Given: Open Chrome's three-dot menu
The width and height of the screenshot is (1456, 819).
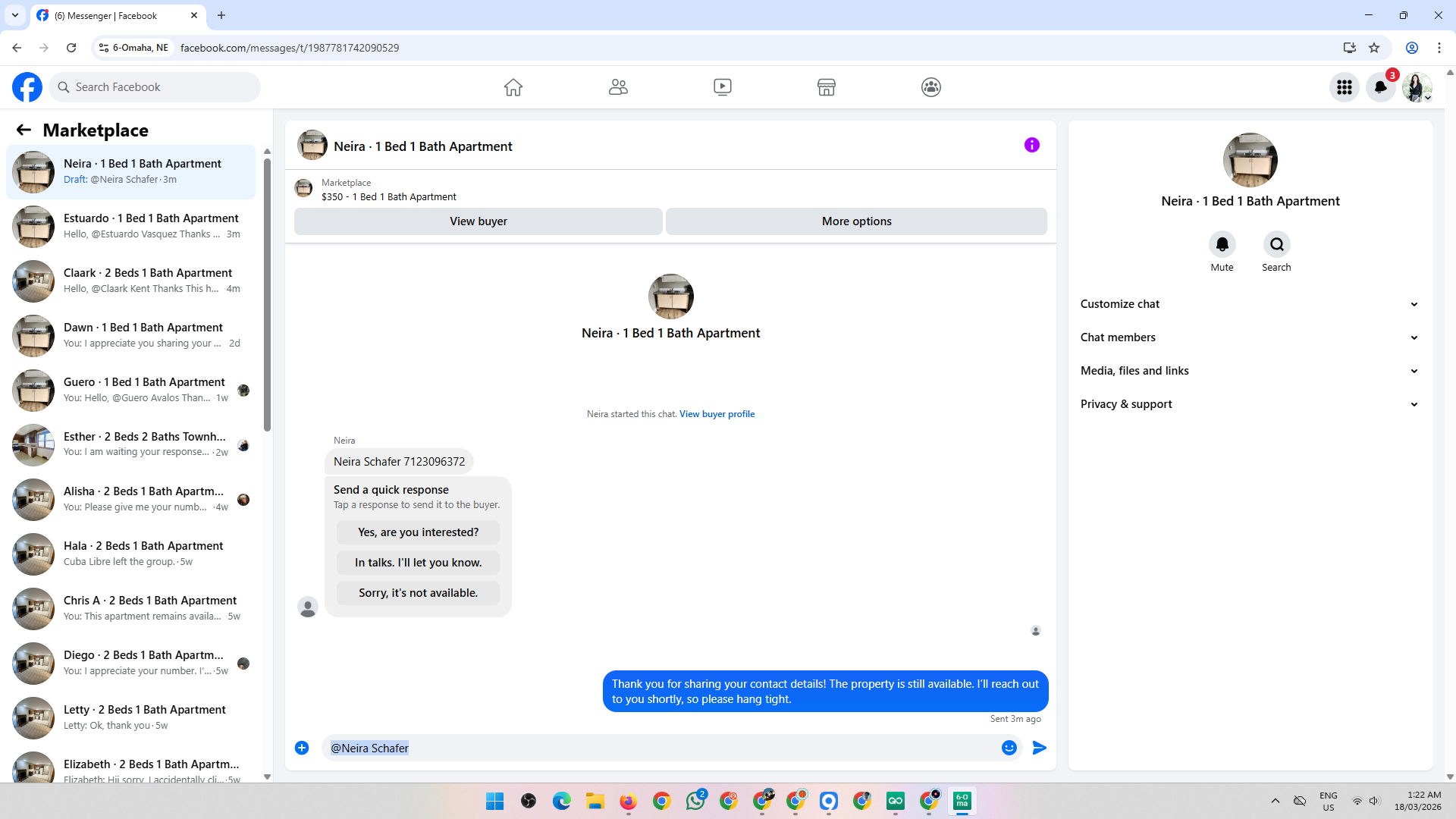Looking at the screenshot, I should 1439,48.
